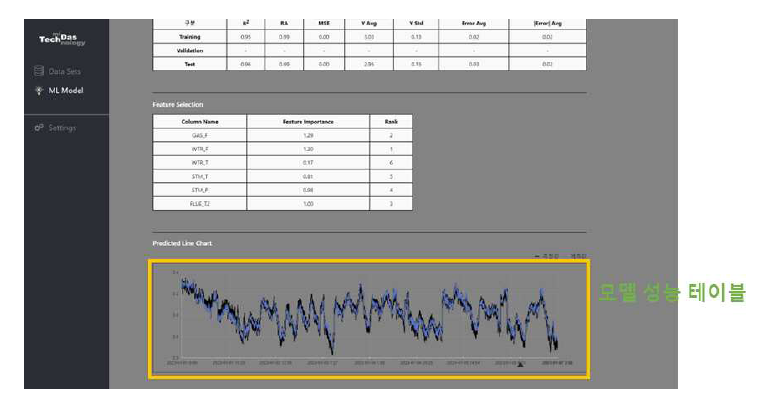Toggle the first legend series above chart

(547, 256)
